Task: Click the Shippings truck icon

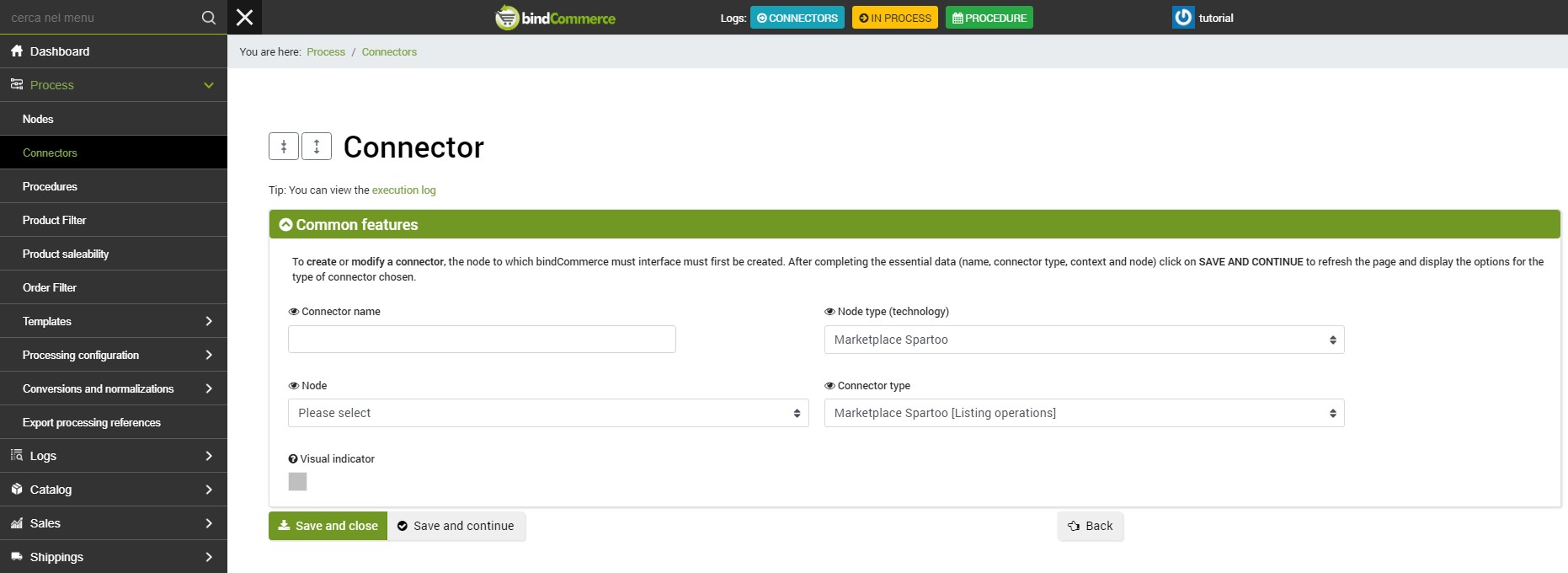Action: coord(17,556)
